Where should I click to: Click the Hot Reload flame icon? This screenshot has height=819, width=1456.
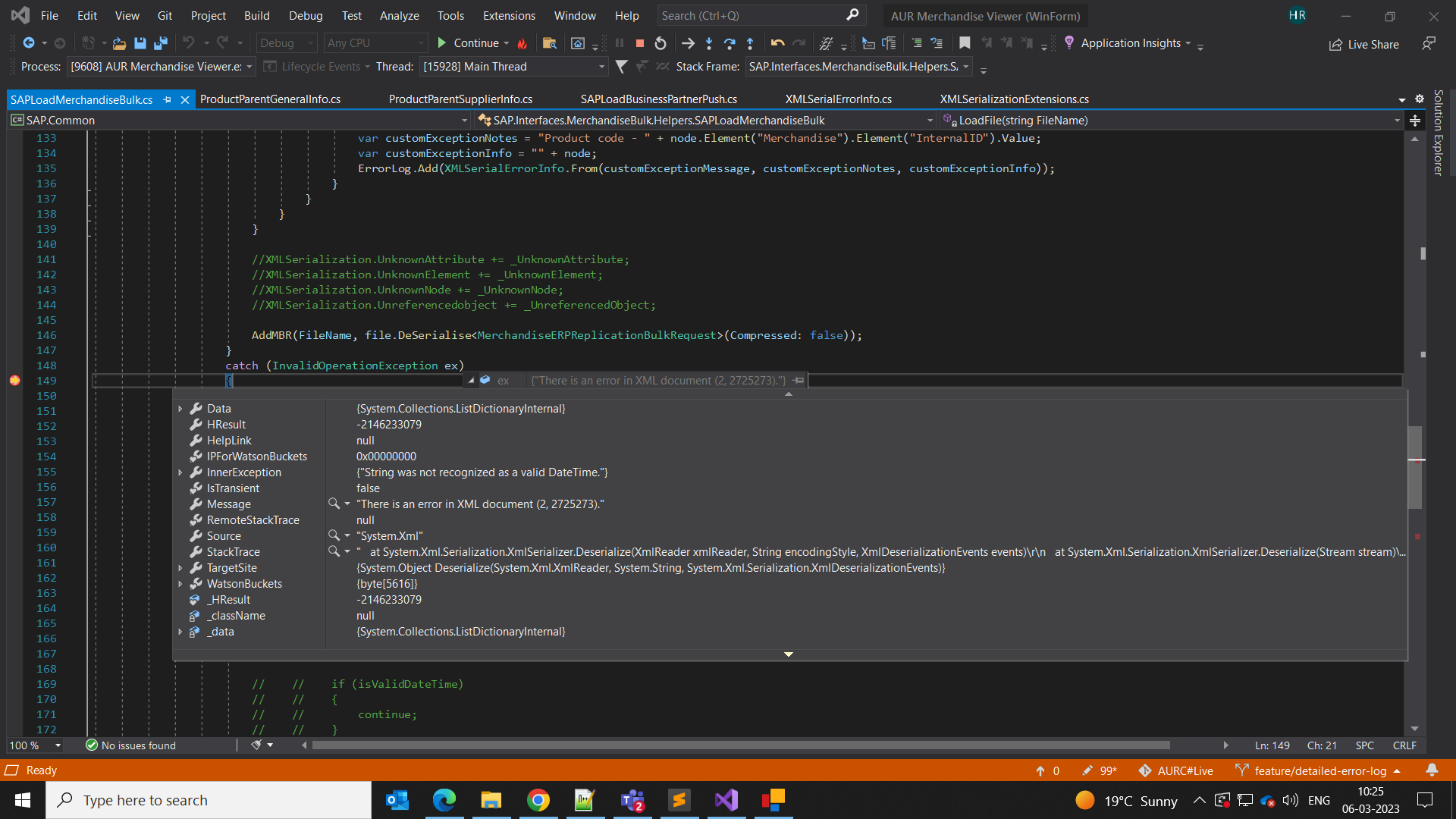pos(522,43)
